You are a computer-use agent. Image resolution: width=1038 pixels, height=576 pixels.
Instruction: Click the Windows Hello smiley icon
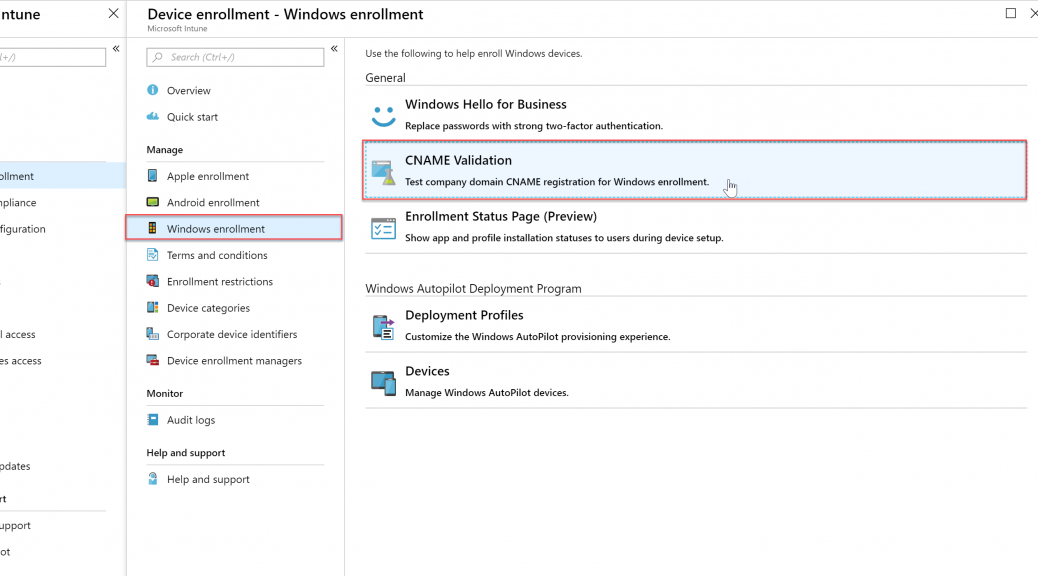(x=383, y=116)
